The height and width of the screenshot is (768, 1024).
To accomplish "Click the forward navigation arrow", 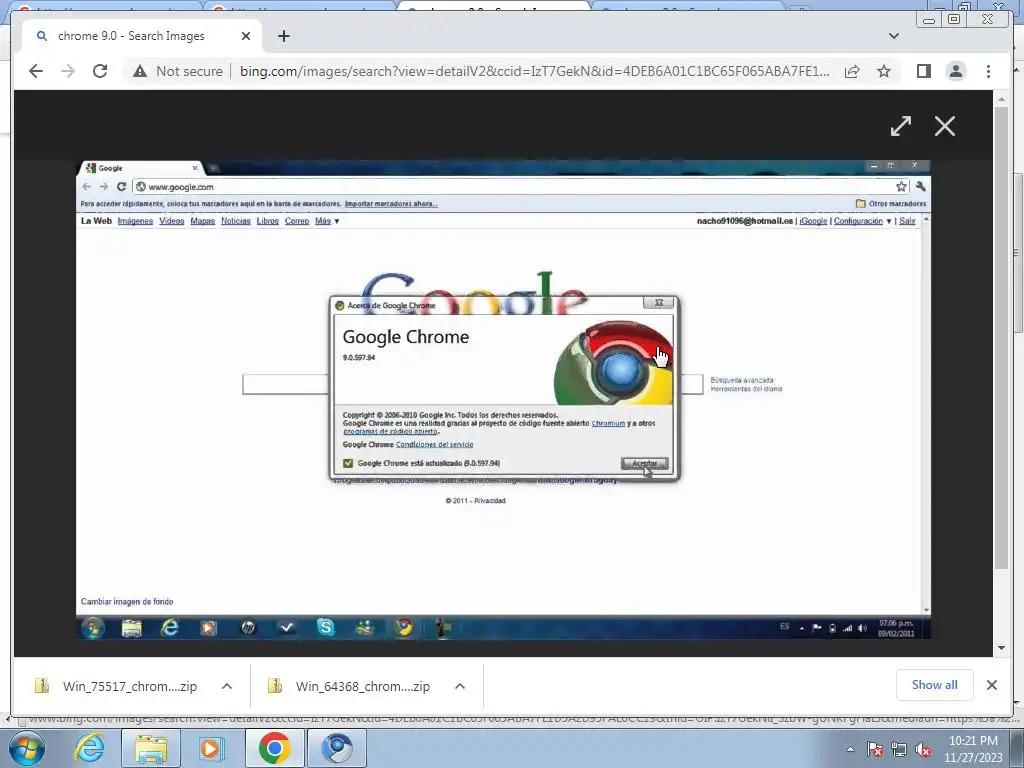I will pos(68,71).
